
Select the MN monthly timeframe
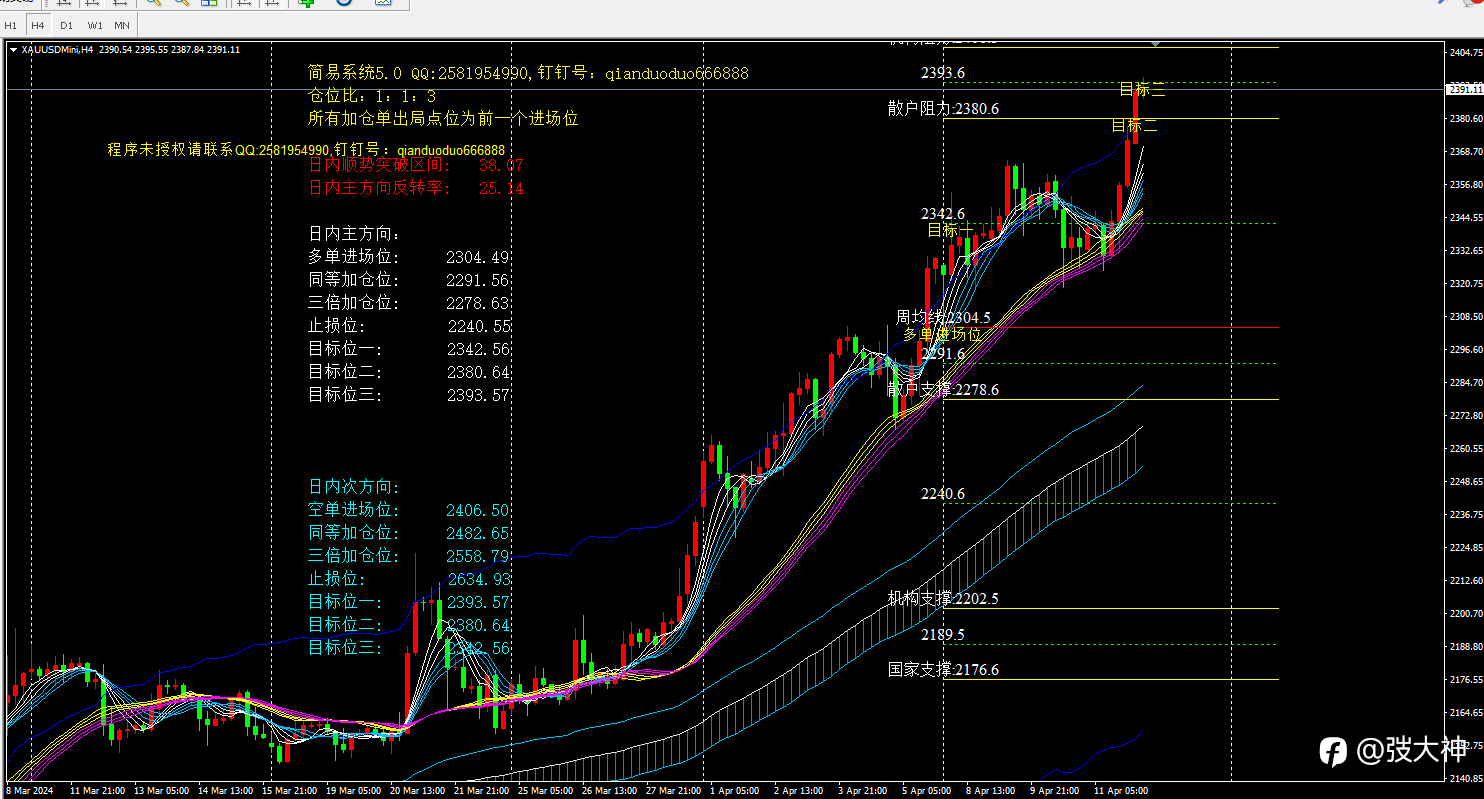tap(121, 24)
